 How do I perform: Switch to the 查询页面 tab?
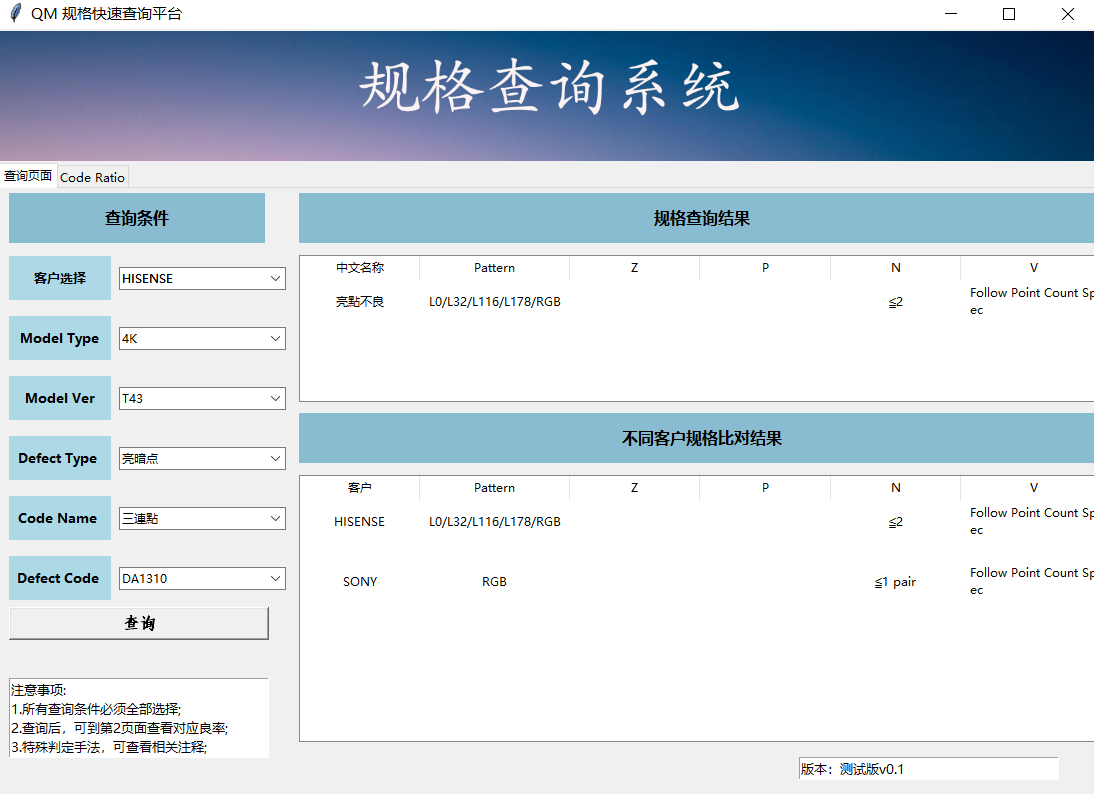click(x=29, y=176)
